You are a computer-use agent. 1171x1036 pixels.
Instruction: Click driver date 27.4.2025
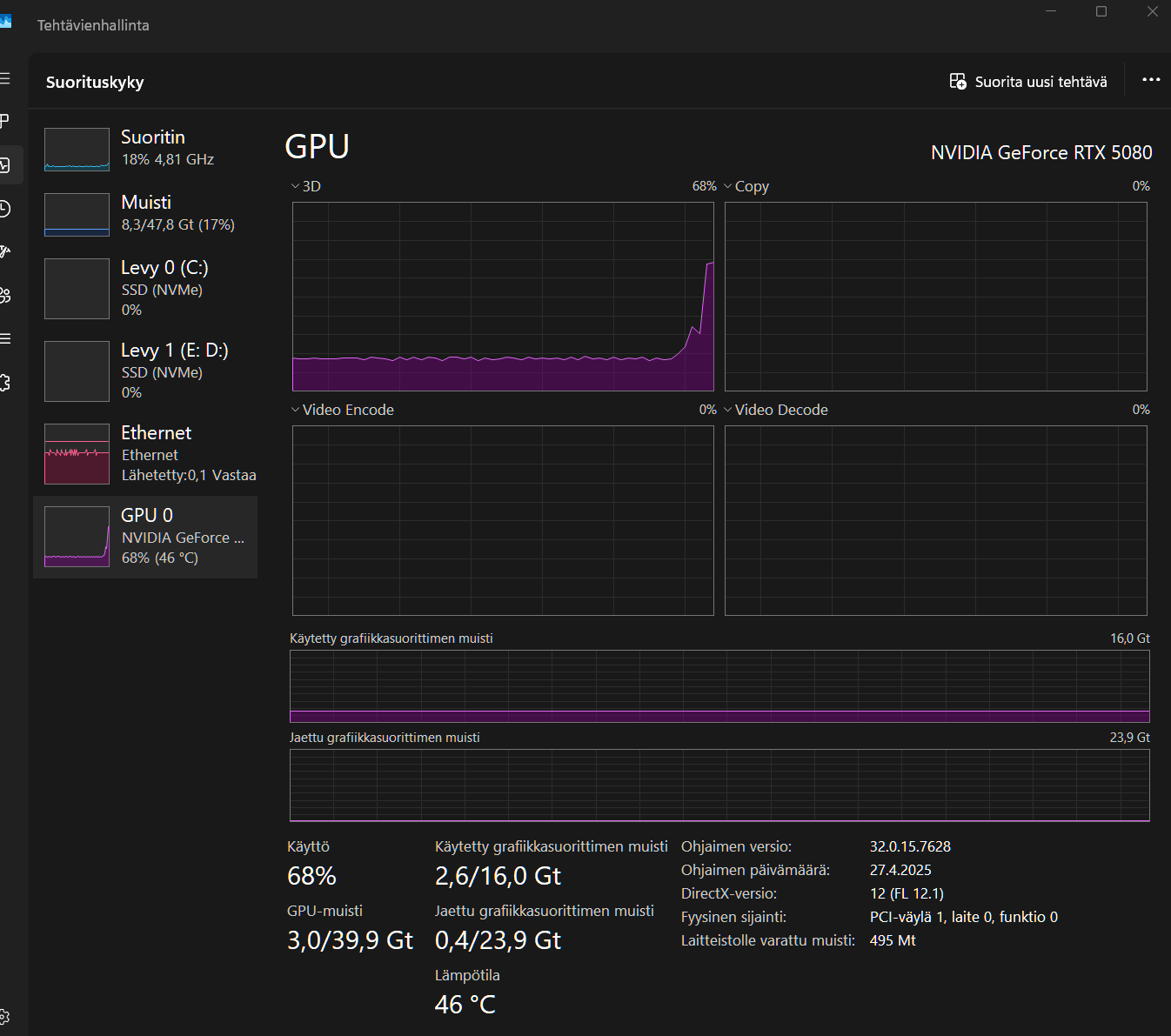(x=900, y=870)
